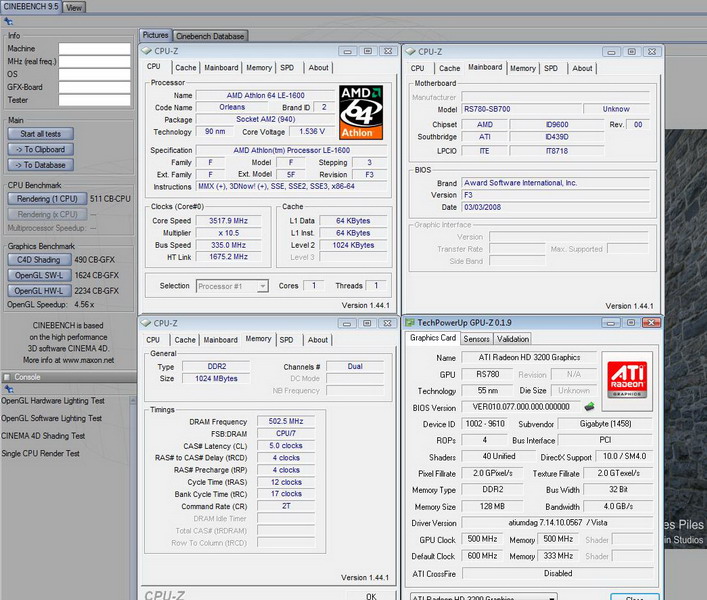
Task: Switch to Cache tab in top-left CPU-Z
Action: point(186,68)
